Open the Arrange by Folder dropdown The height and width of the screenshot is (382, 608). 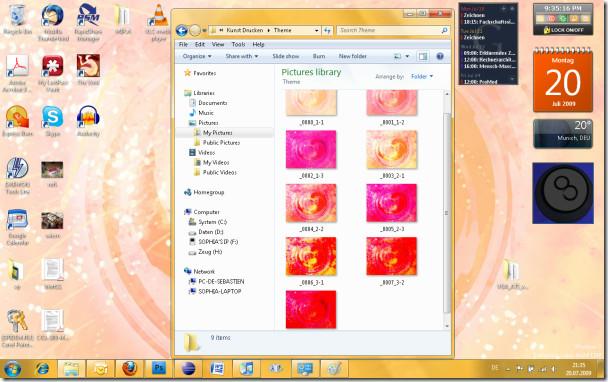point(422,76)
